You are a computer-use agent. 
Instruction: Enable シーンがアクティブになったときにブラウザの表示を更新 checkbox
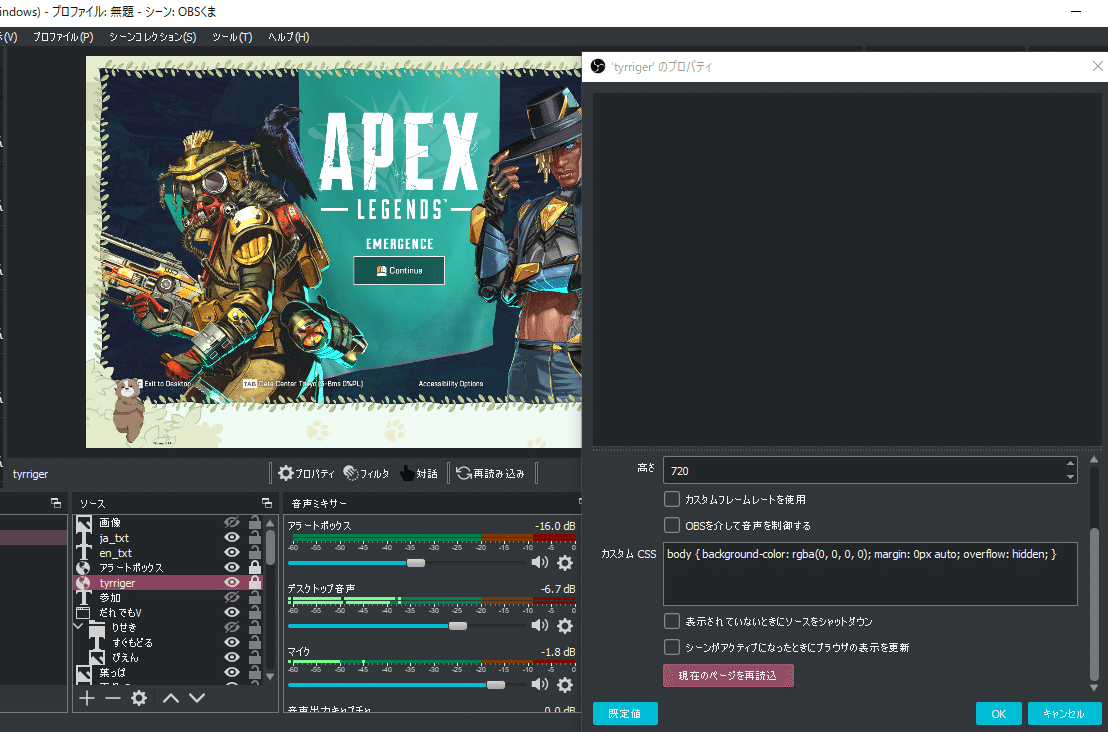coord(672,647)
